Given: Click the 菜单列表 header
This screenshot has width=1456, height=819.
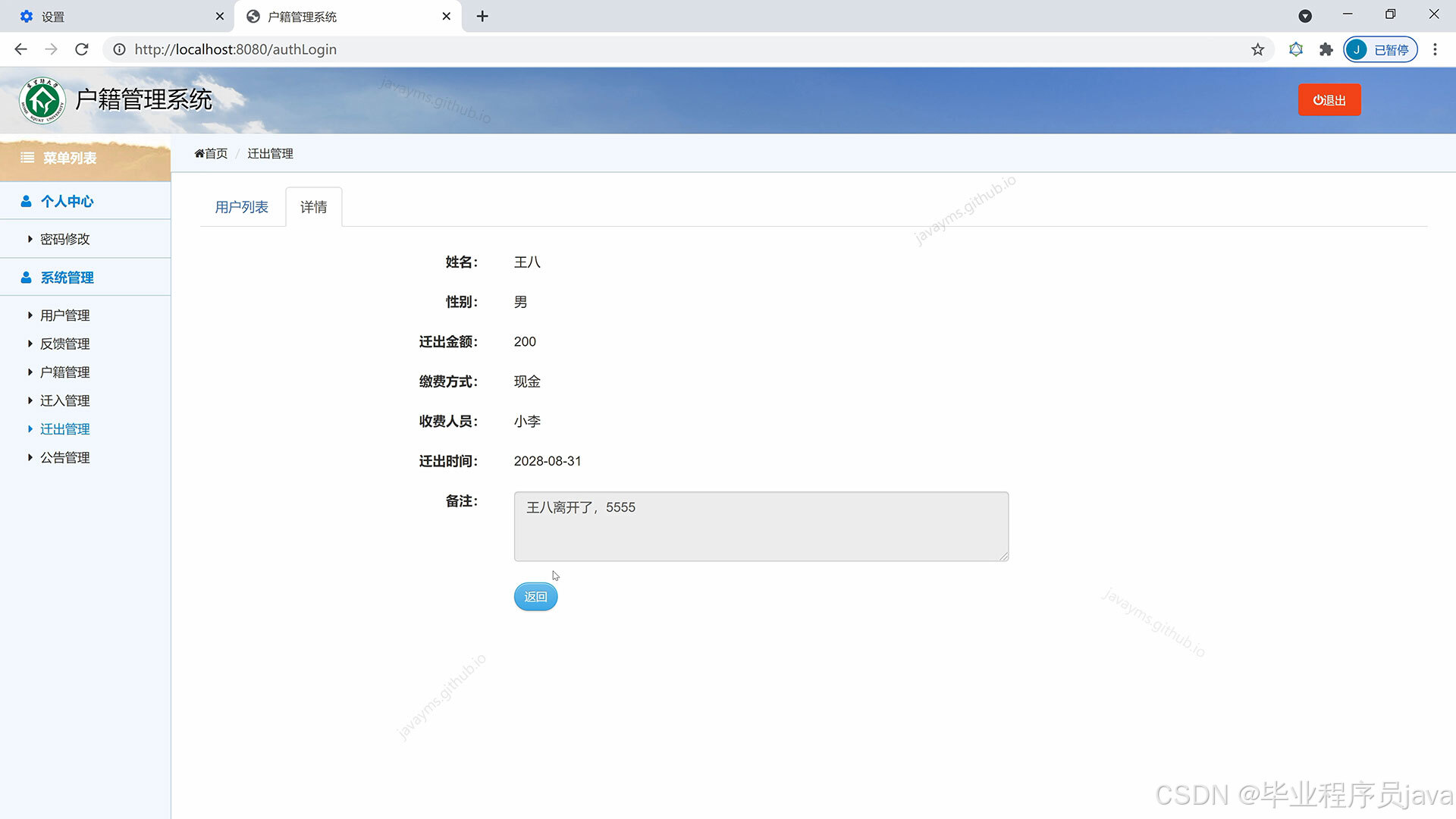Looking at the screenshot, I should tap(85, 158).
